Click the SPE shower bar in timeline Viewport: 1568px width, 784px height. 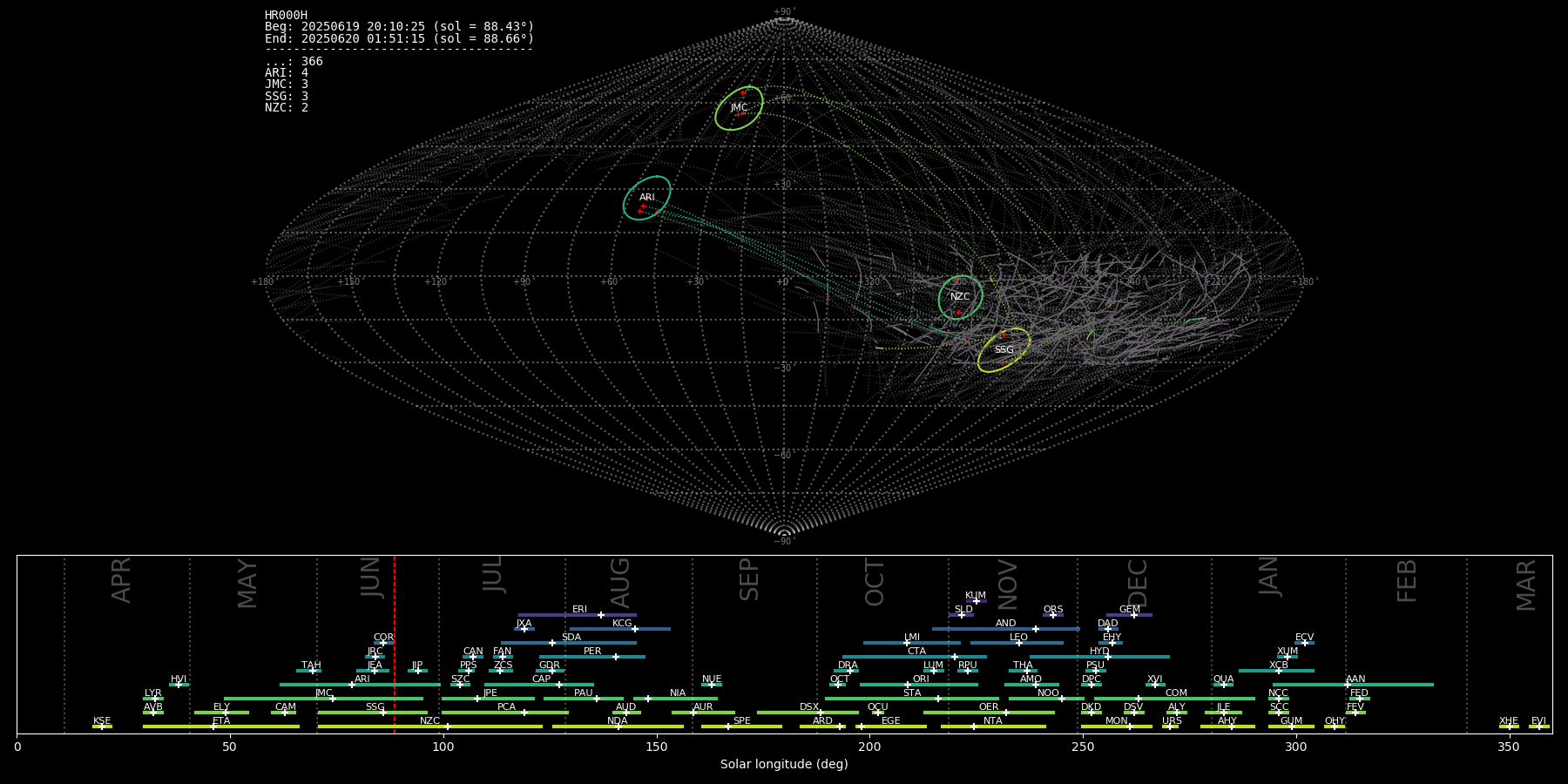tap(741, 727)
